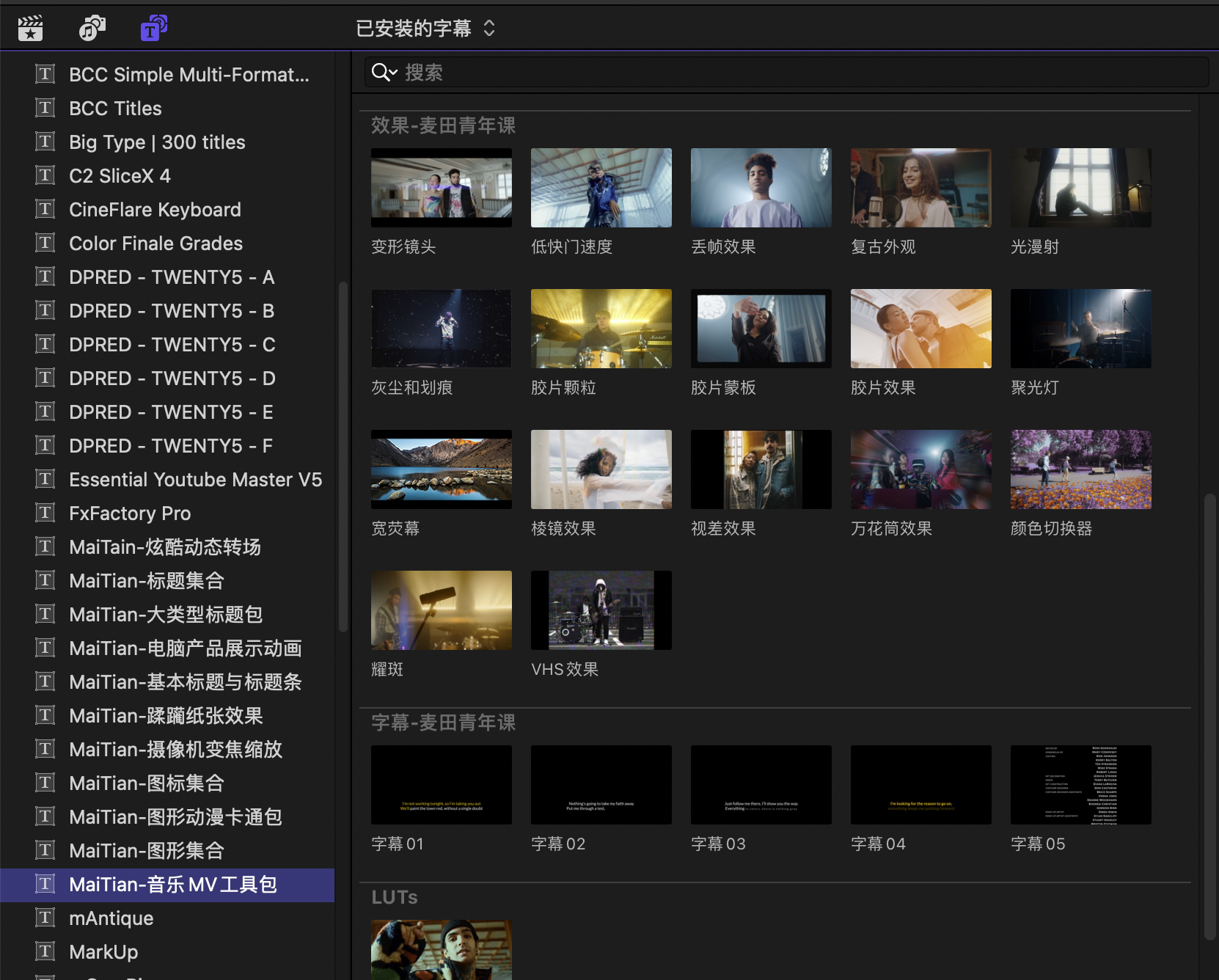The image size is (1219, 980).
Task: Select the BCC Titles category
Action: point(167,109)
